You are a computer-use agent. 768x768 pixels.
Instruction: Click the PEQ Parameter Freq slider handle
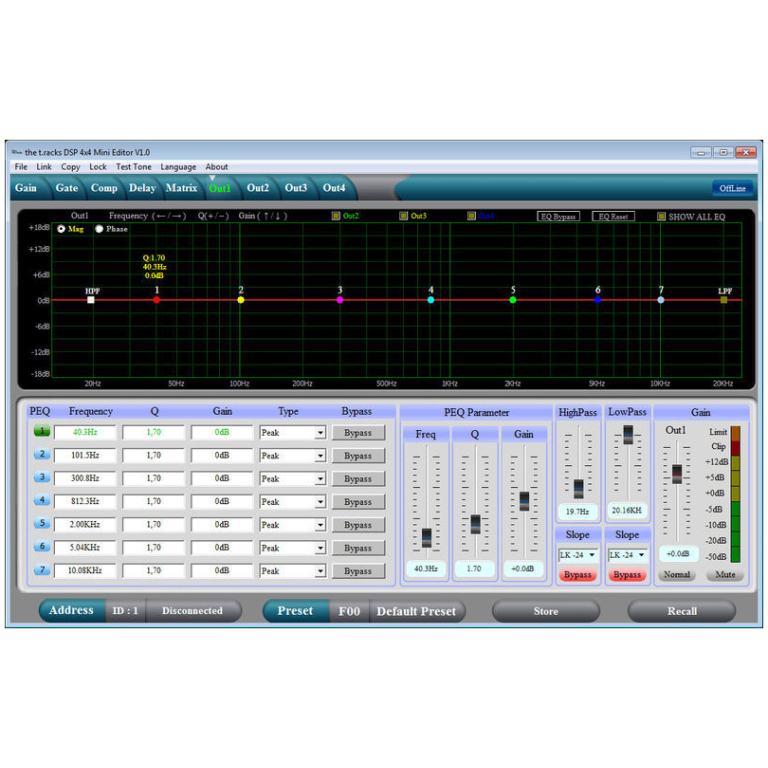click(x=427, y=537)
